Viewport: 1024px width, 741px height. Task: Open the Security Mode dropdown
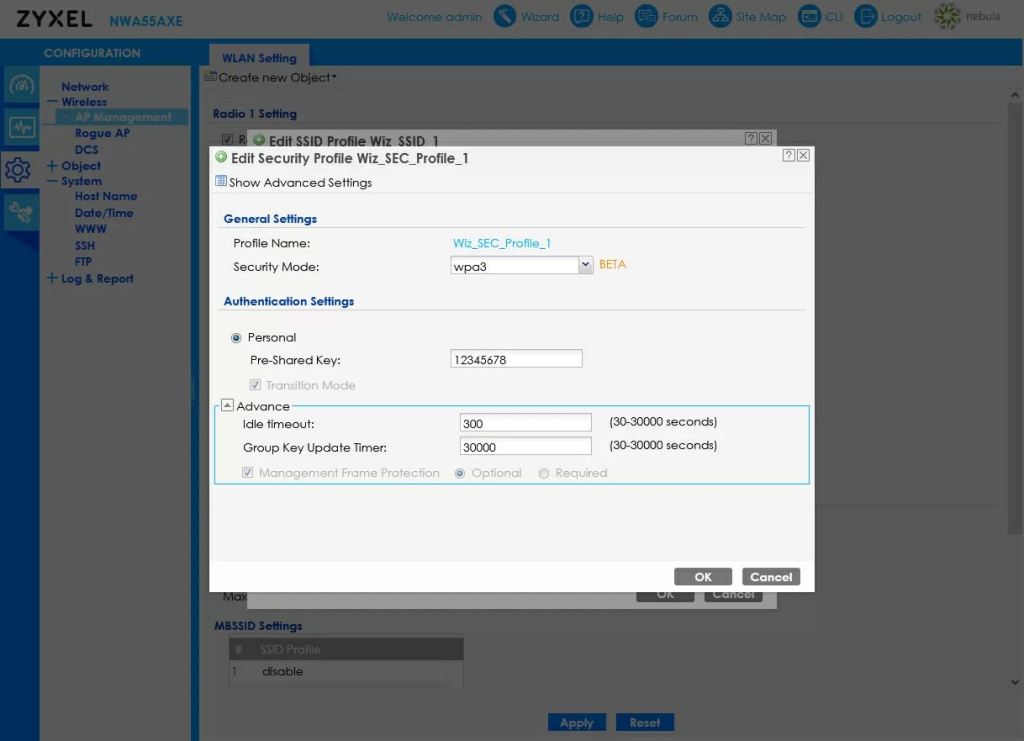click(x=586, y=265)
